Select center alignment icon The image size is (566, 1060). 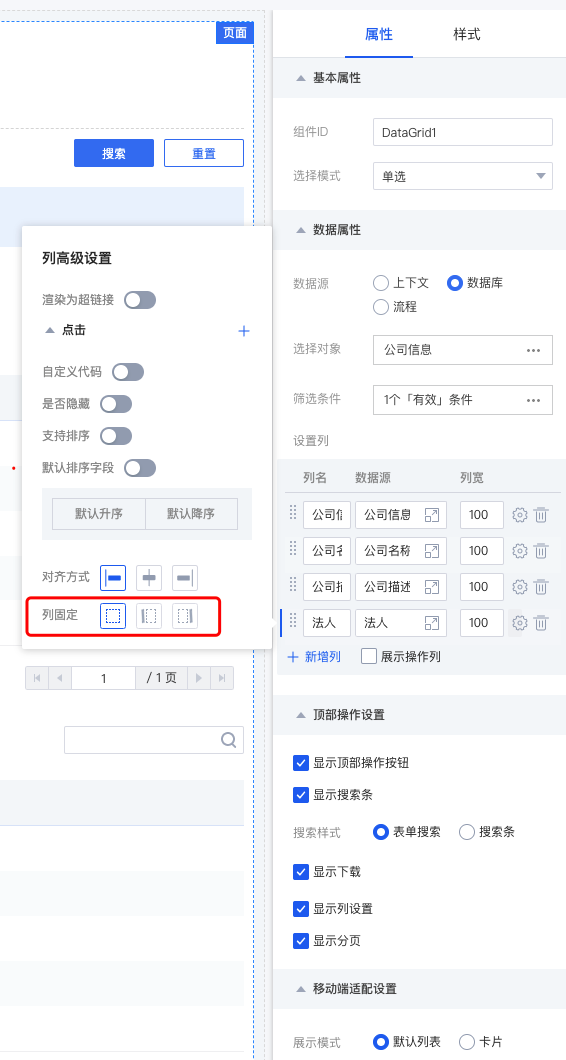click(149, 578)
